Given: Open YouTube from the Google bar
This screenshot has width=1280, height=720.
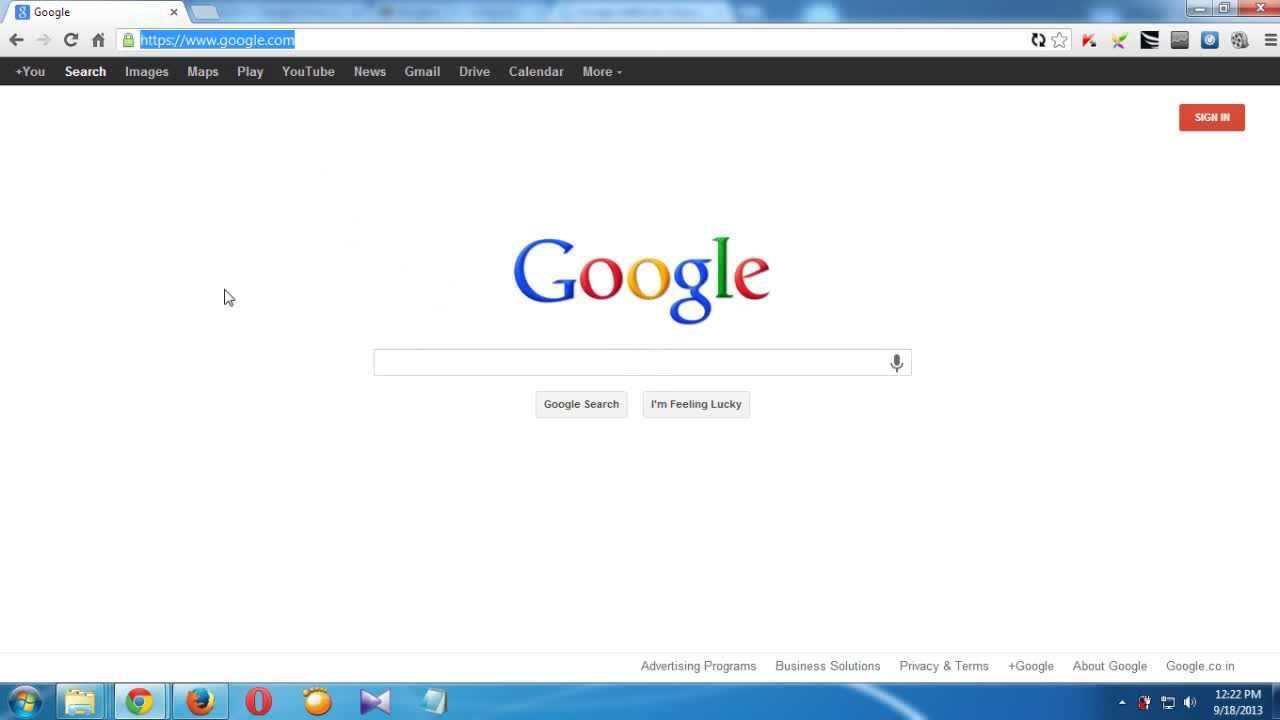Looking at the screenshot, I should (x=308, y=72).
